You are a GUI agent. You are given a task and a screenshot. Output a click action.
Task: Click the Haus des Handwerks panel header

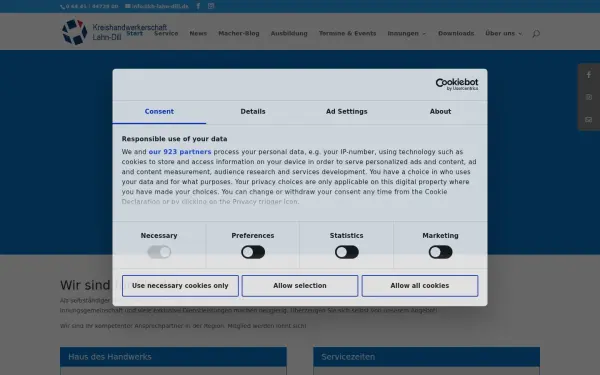pos(173,357)
